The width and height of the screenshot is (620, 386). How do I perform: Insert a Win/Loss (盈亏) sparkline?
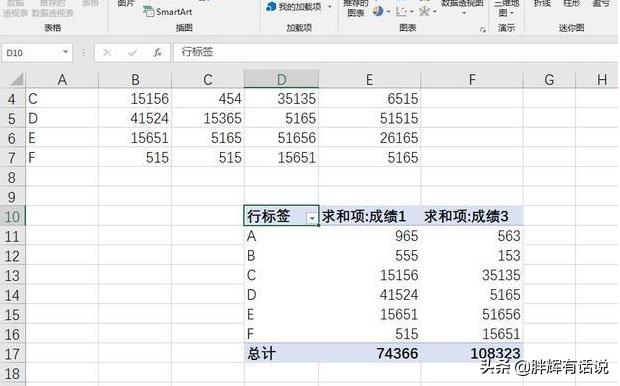pos(601,4)
